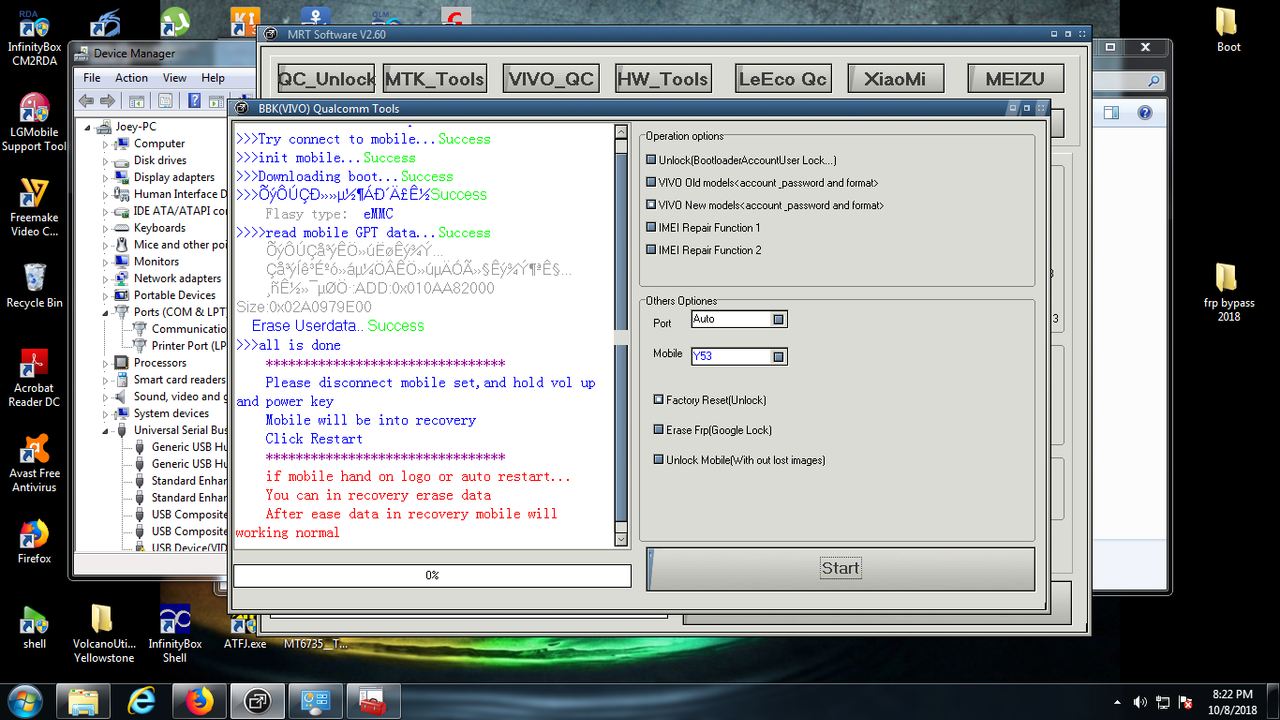Expand the Network adapters node
The height and width of the screenshot is (720, 1280).
coord(106,279)
